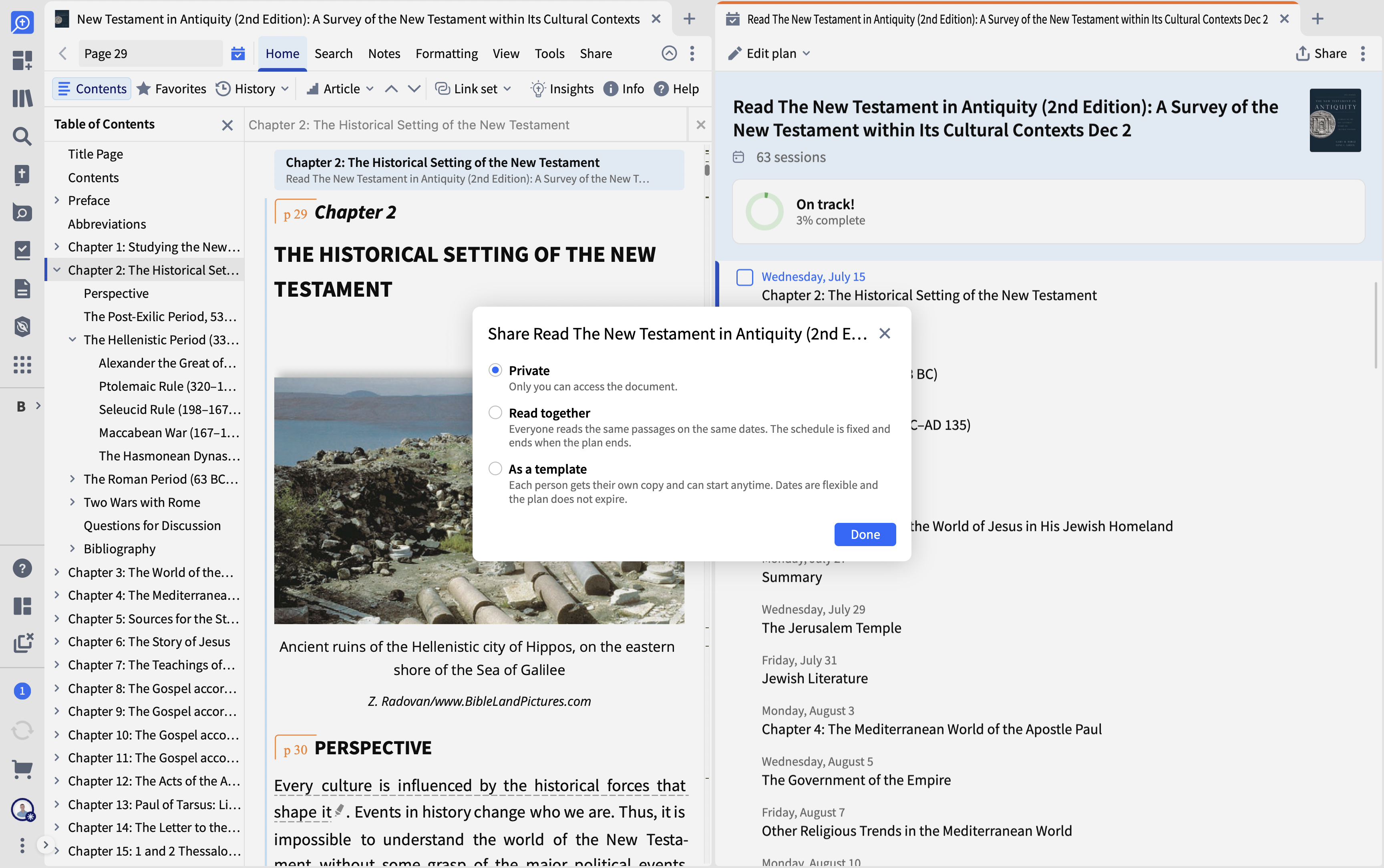Collapse The Hellenistic Period tree node
The height and width of the screenshot is (868, 1384).
click(x=72, y=339)
